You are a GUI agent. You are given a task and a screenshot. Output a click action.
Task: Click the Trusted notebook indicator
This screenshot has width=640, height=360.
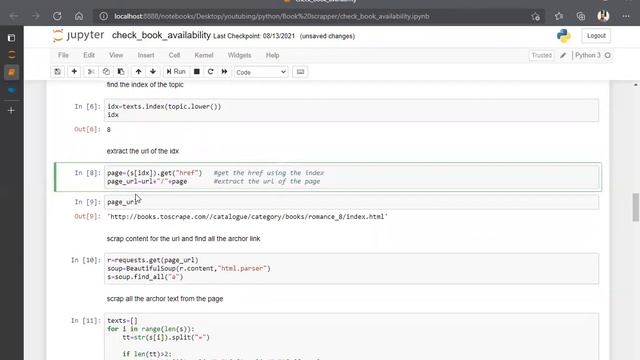[x=542, y=55]
